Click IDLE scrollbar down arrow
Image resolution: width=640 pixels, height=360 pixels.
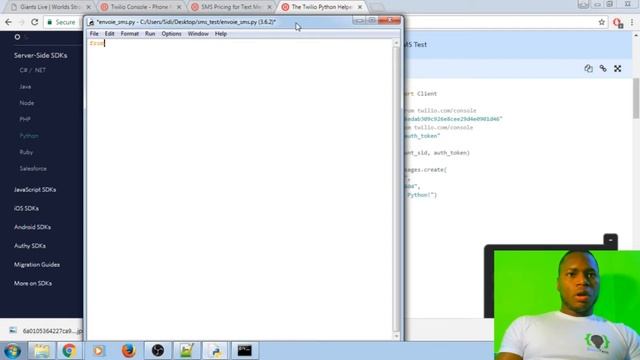[x=396, y=336]
